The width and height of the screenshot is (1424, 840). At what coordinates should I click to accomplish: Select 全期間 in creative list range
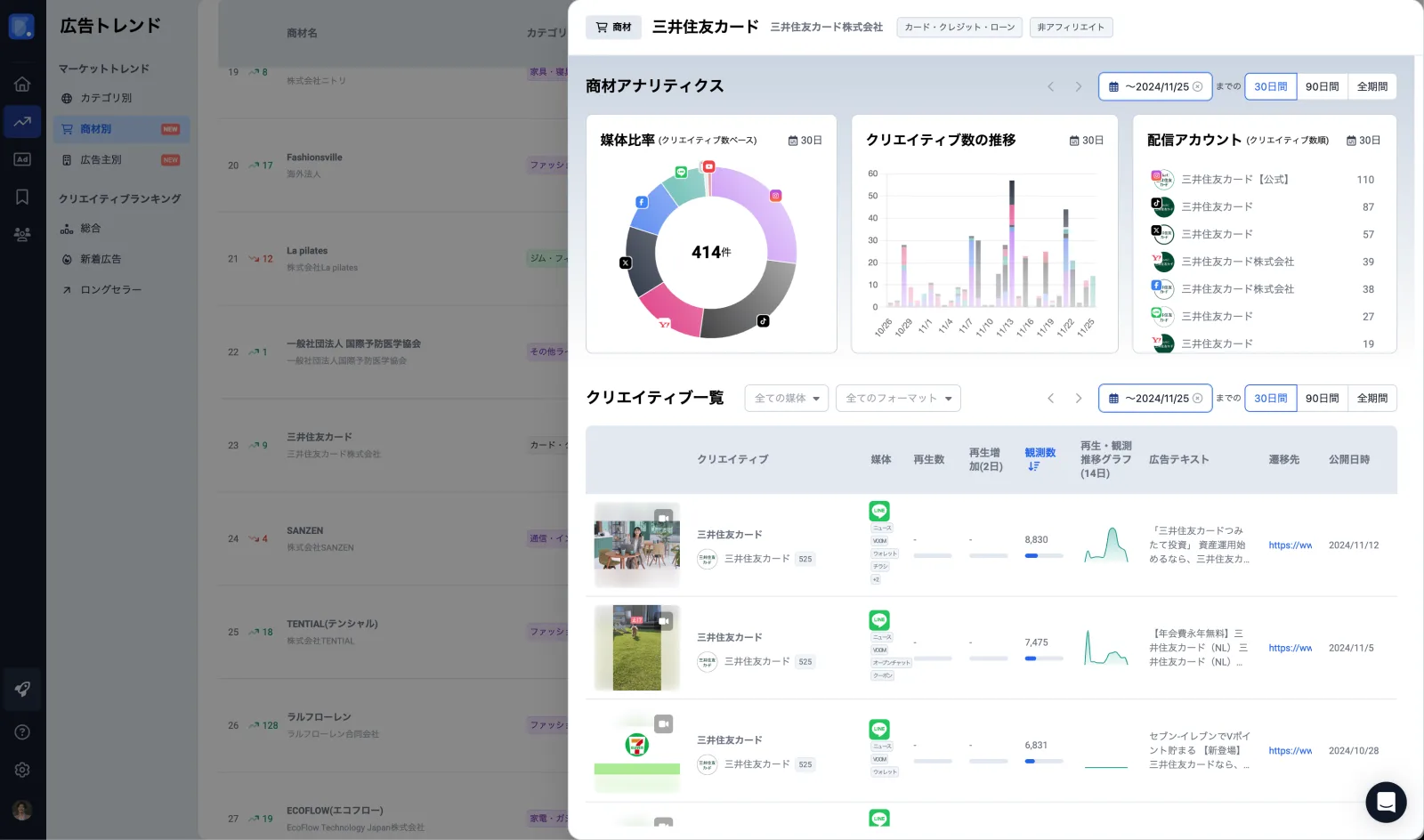[x=1371, y=398]
